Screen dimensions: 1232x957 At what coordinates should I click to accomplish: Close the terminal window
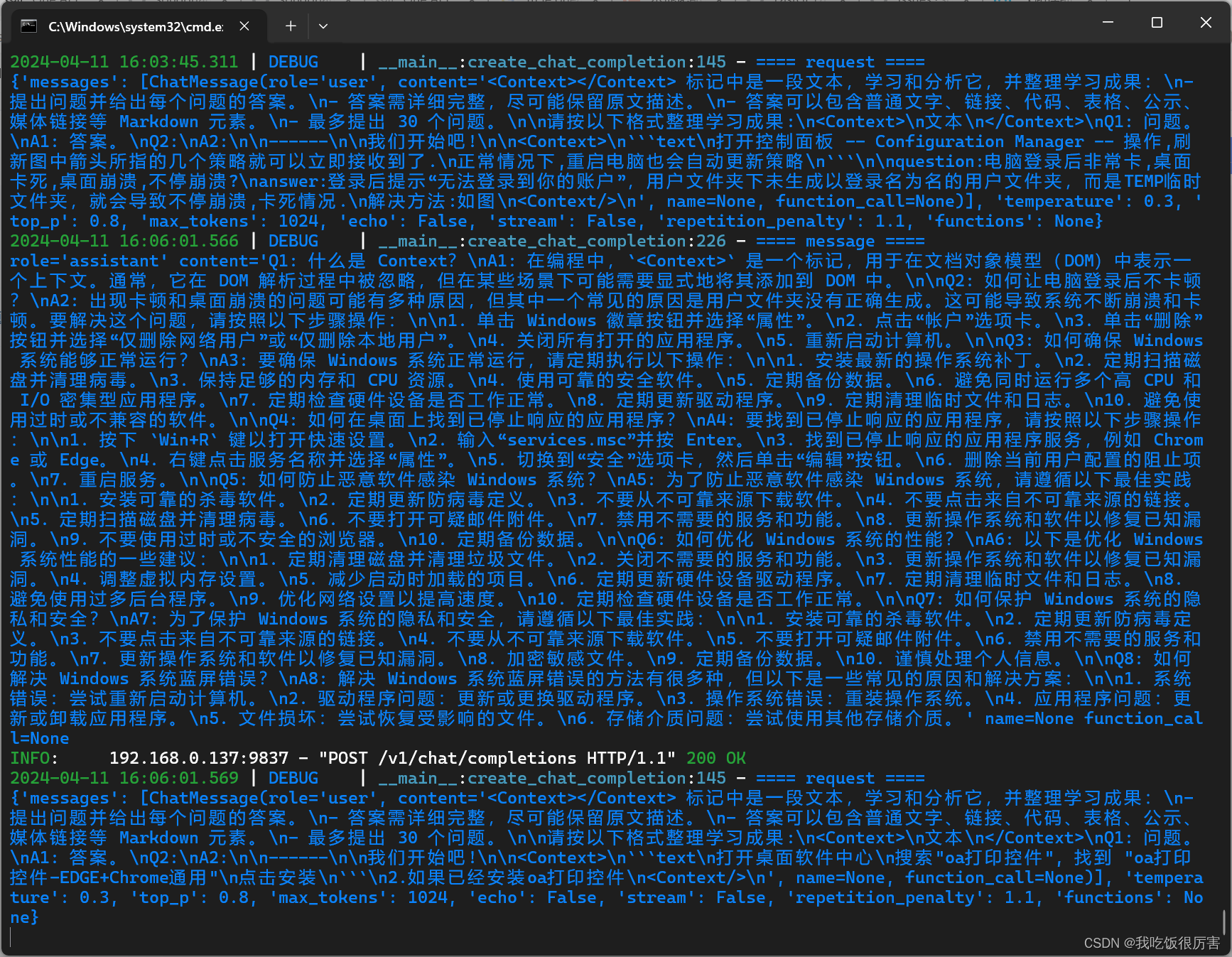pos(1206,23)
